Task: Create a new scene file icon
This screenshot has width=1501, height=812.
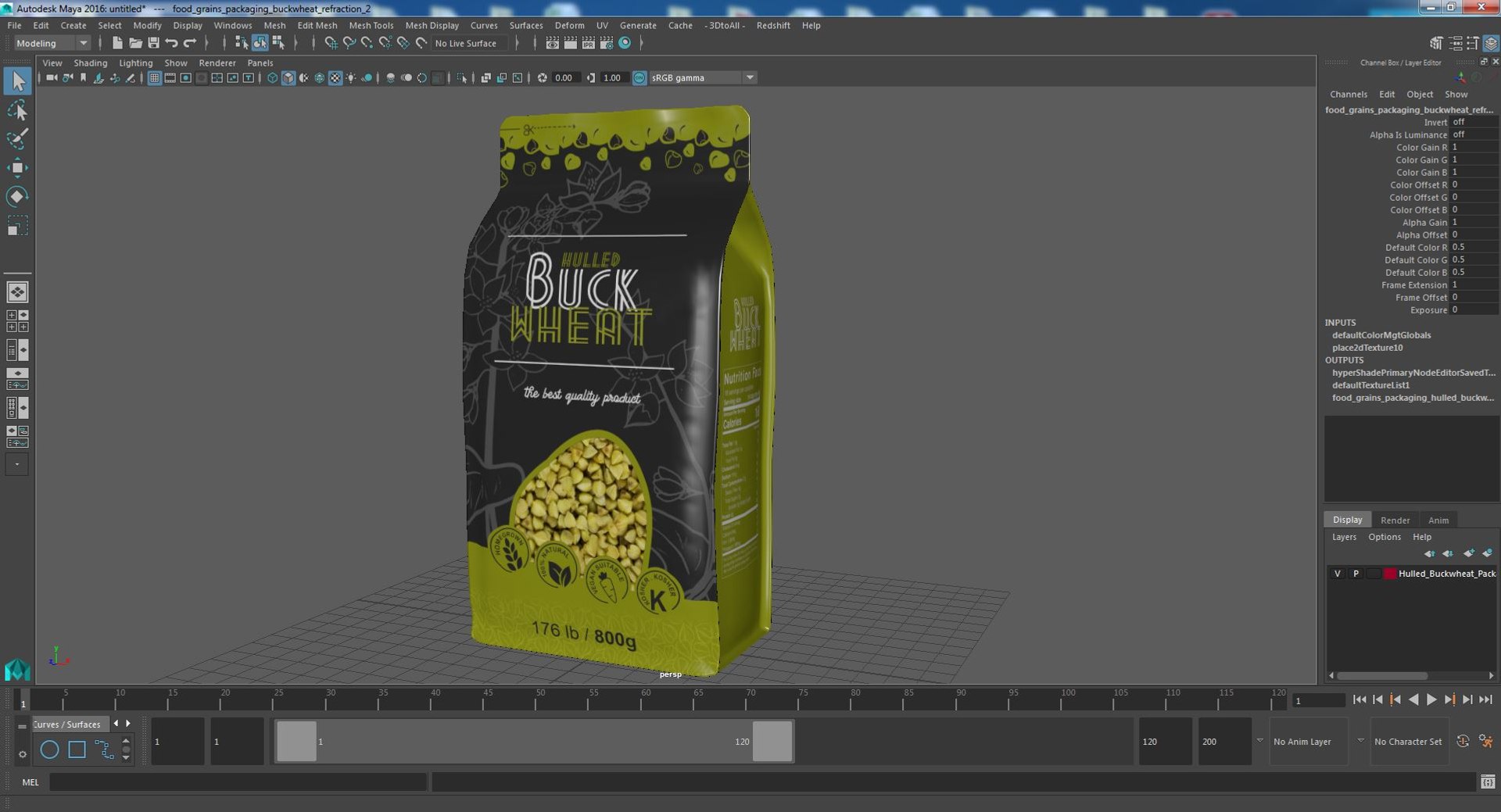Action: coord(117,43)
